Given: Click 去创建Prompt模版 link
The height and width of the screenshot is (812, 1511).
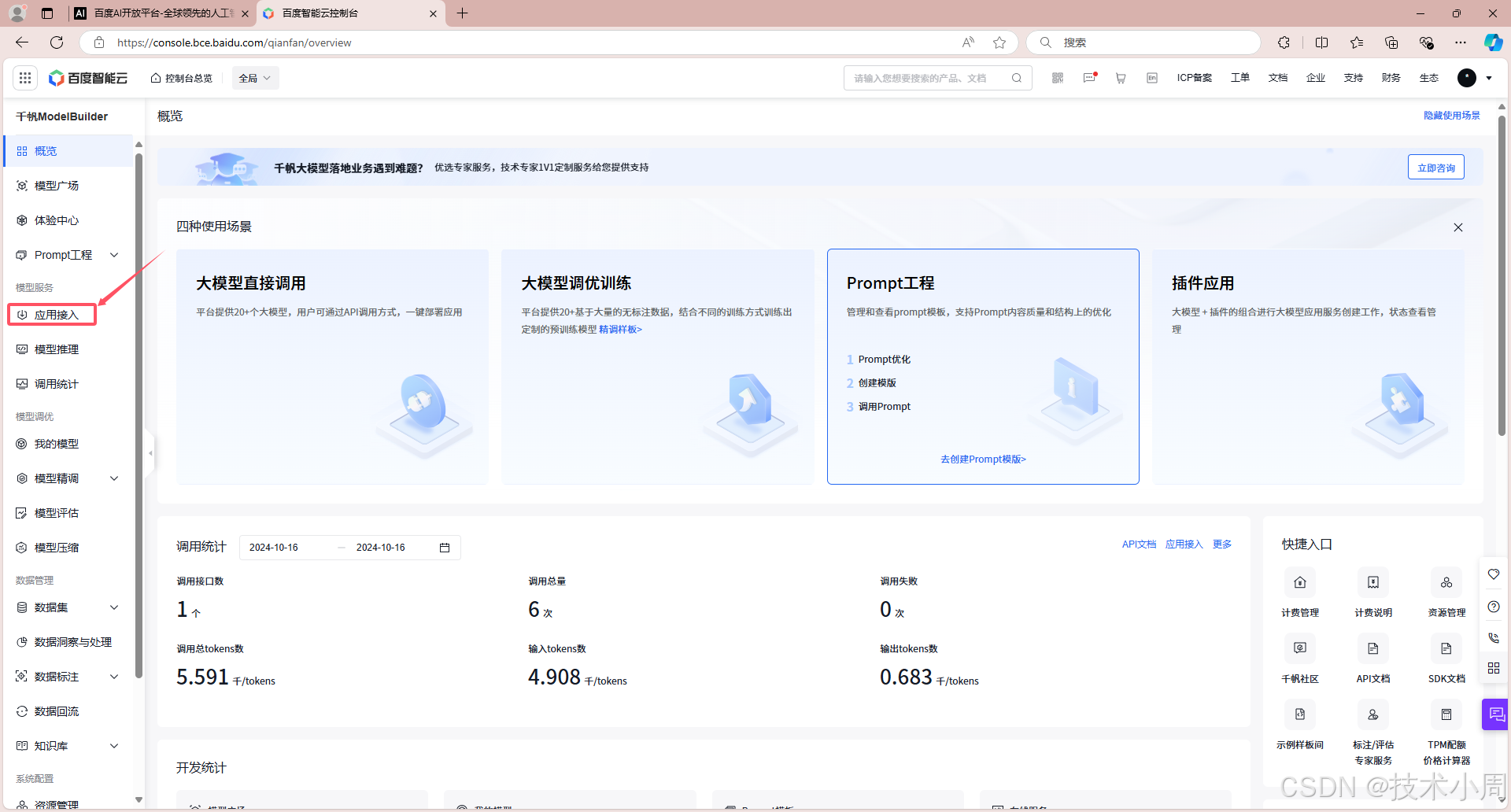Looking at the screenshot, I should (x=983, y=460).
